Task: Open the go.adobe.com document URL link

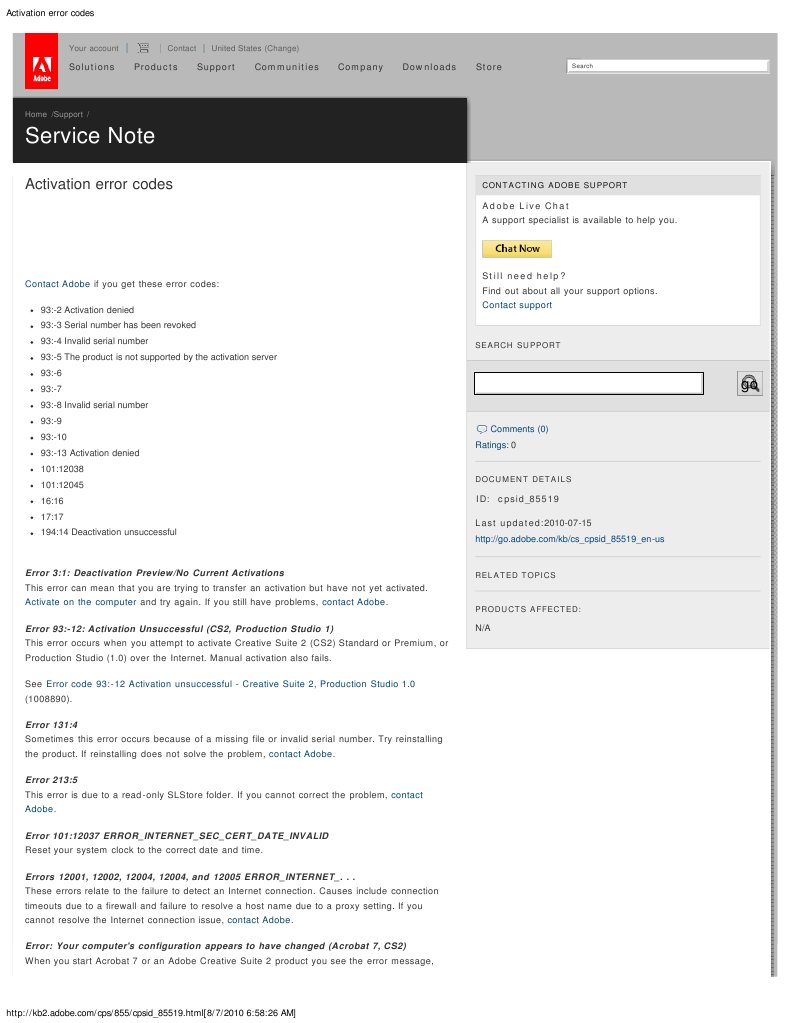Action: [570, 539]
